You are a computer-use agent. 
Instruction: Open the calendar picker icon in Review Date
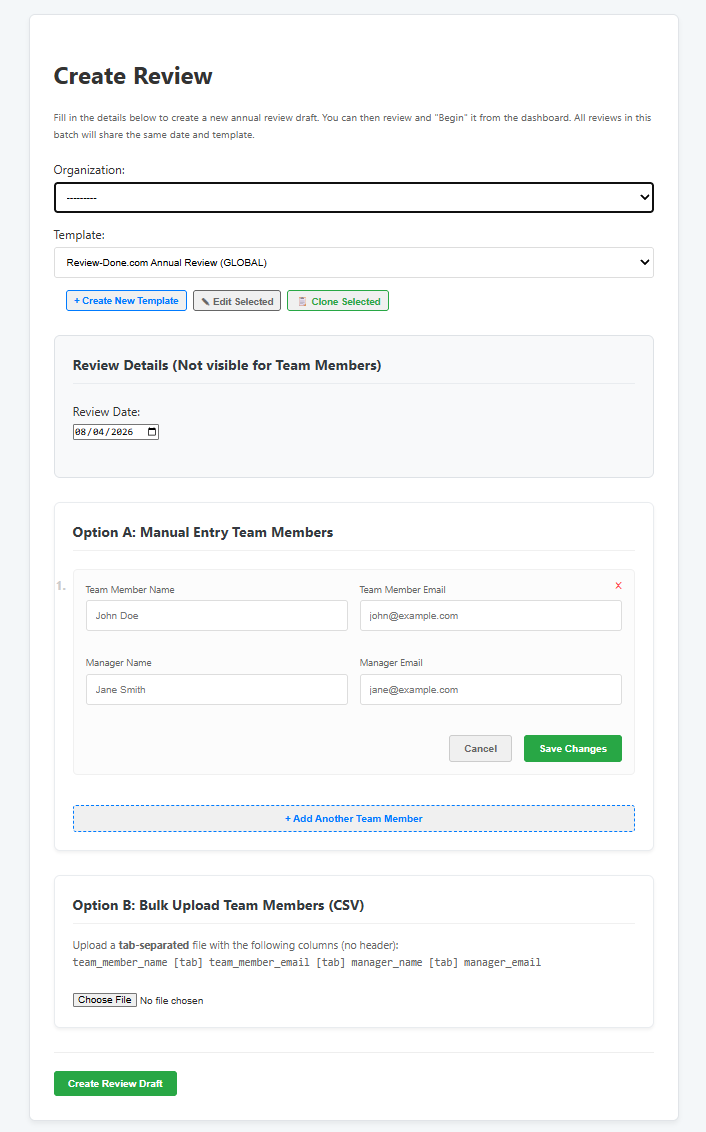[152, 432]
